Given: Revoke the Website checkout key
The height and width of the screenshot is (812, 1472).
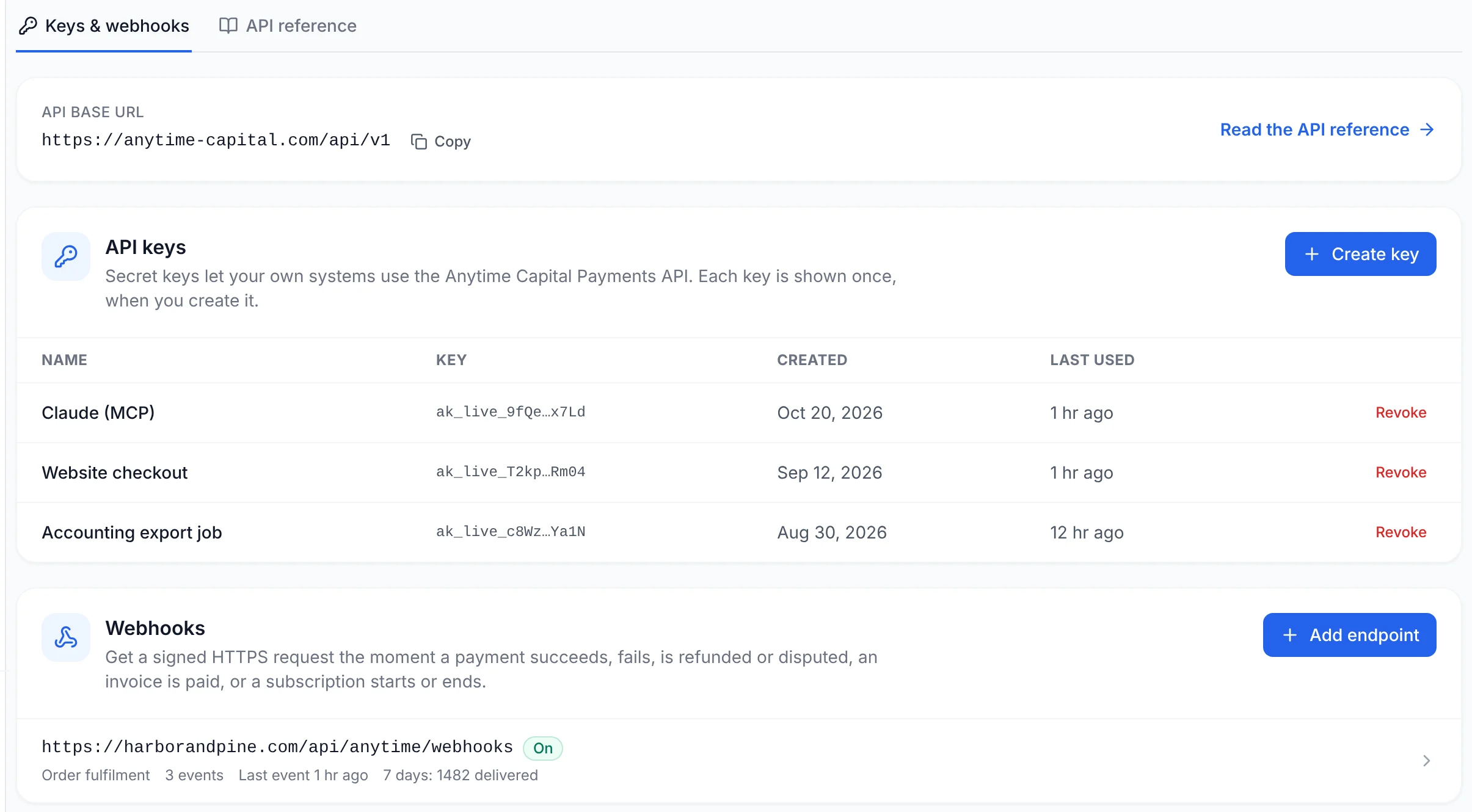Looking at the screenshot, I should tap(1401, 473).
